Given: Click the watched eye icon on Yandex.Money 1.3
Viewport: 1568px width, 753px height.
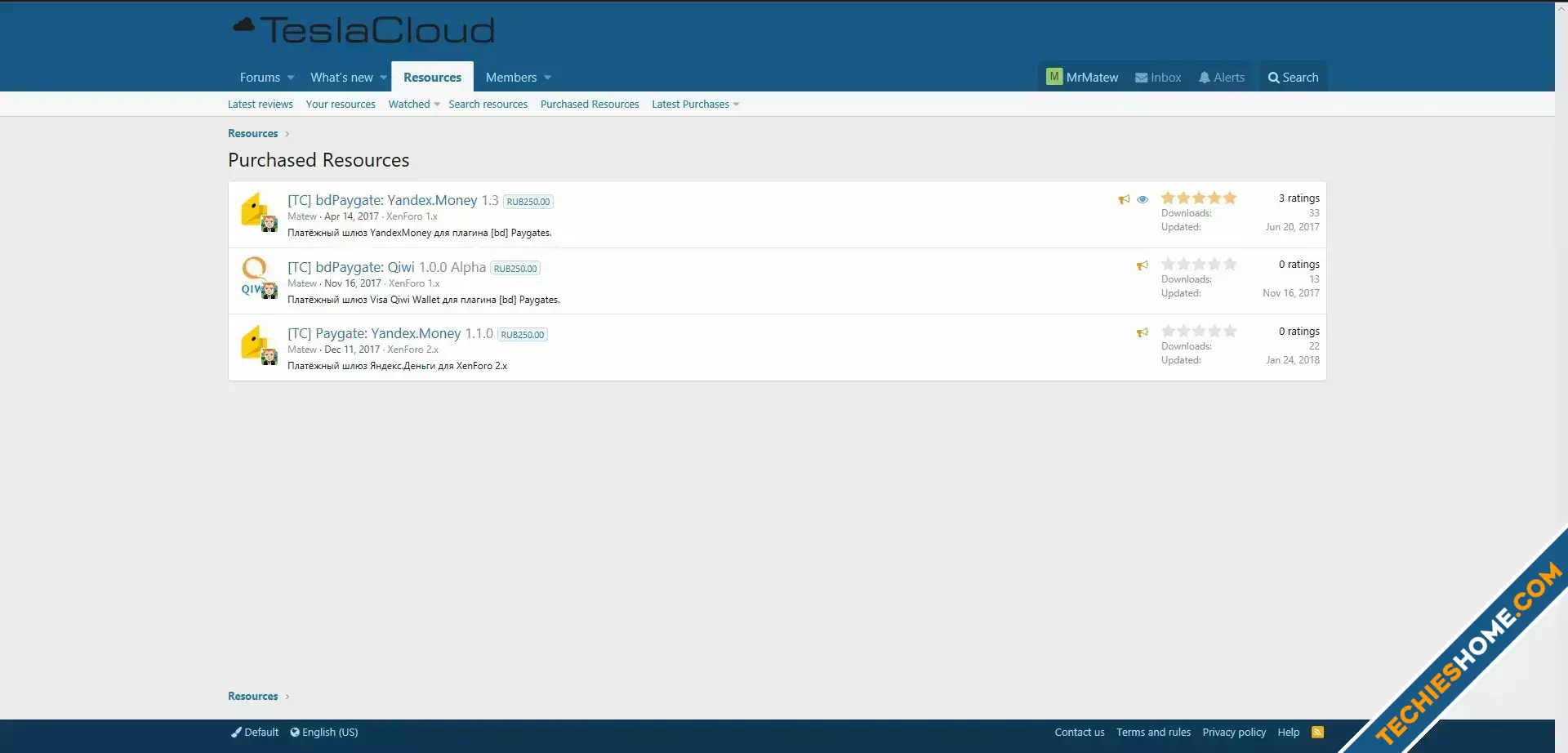Looking at the screenshot, I should (x=1143, y=199).
